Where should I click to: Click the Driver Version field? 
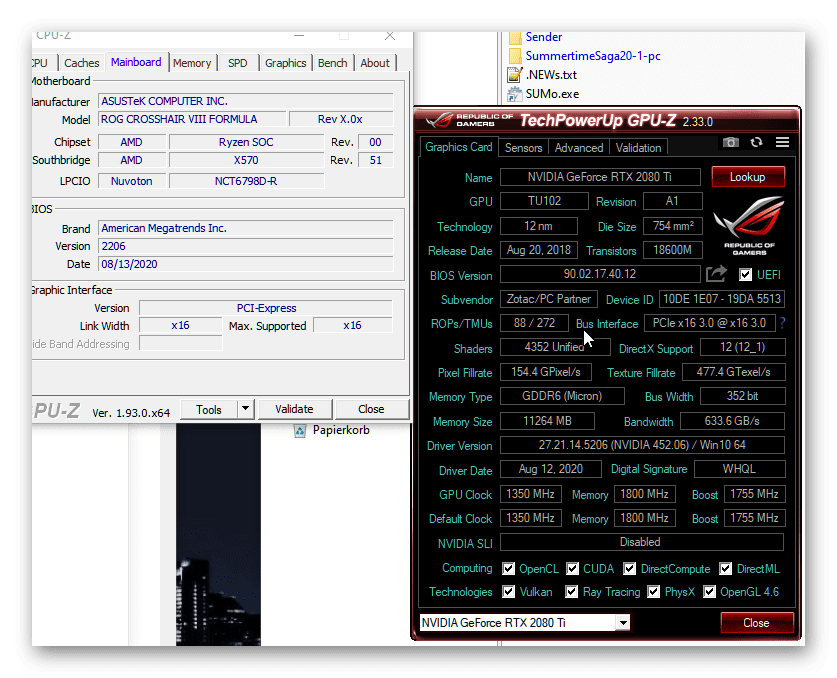pos(642,445)
